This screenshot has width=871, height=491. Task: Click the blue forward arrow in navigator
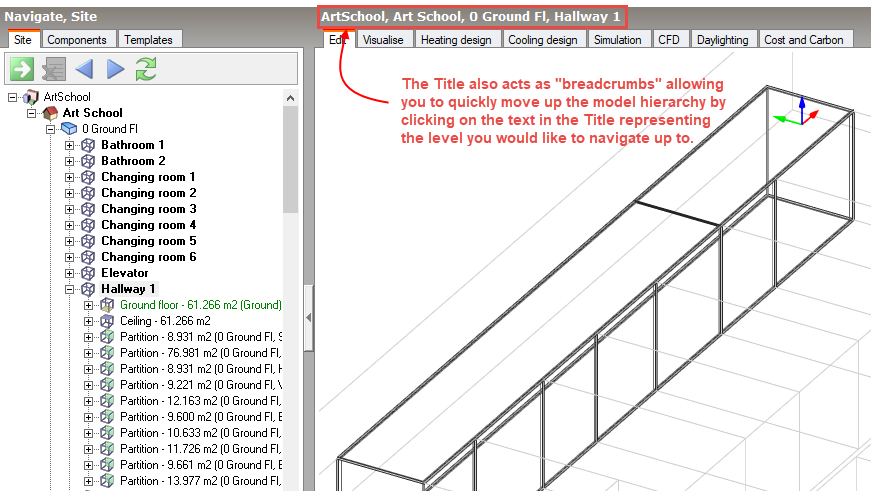[x=115, y=68]
